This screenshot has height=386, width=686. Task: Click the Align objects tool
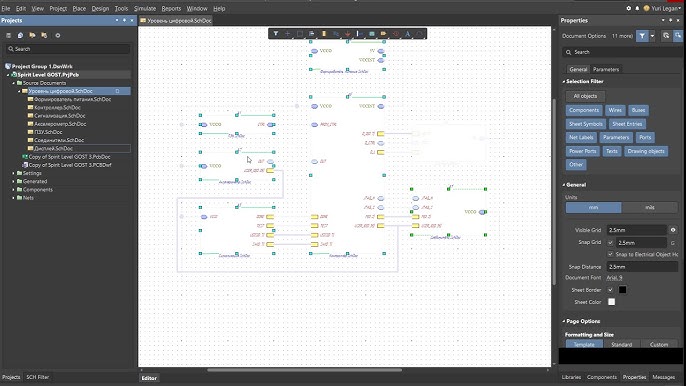(312, 34)
